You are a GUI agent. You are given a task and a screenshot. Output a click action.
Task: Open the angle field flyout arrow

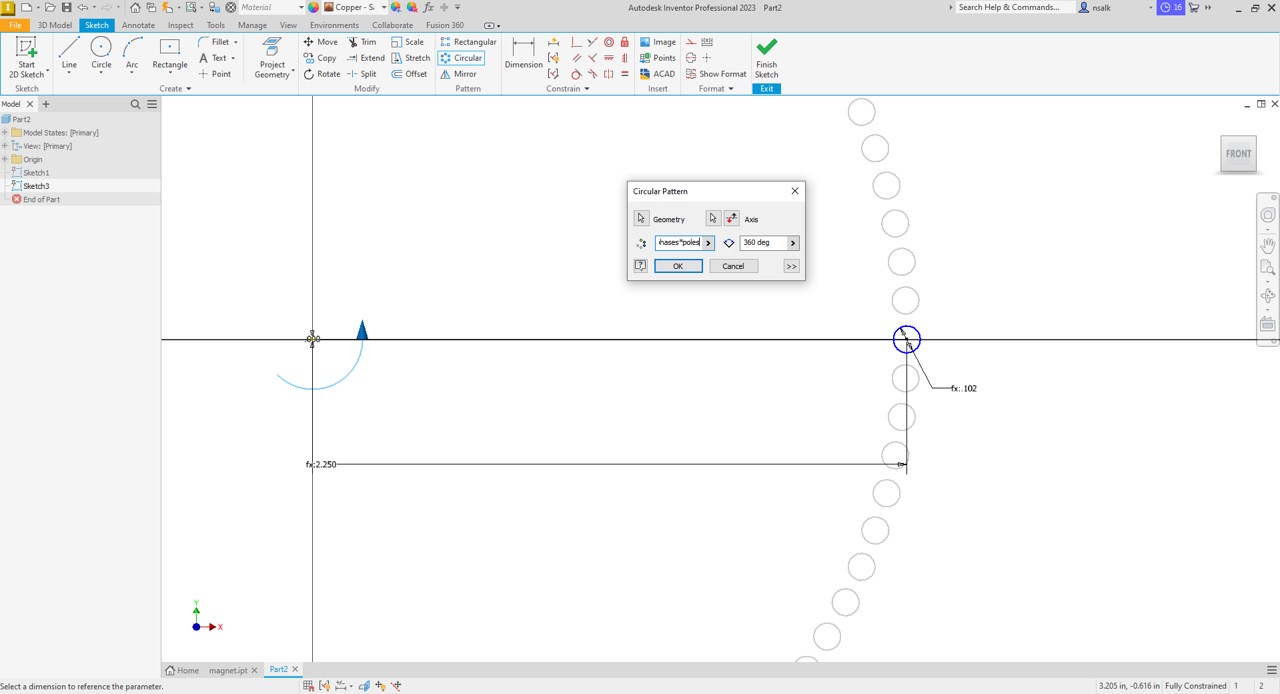pos(792,243)
